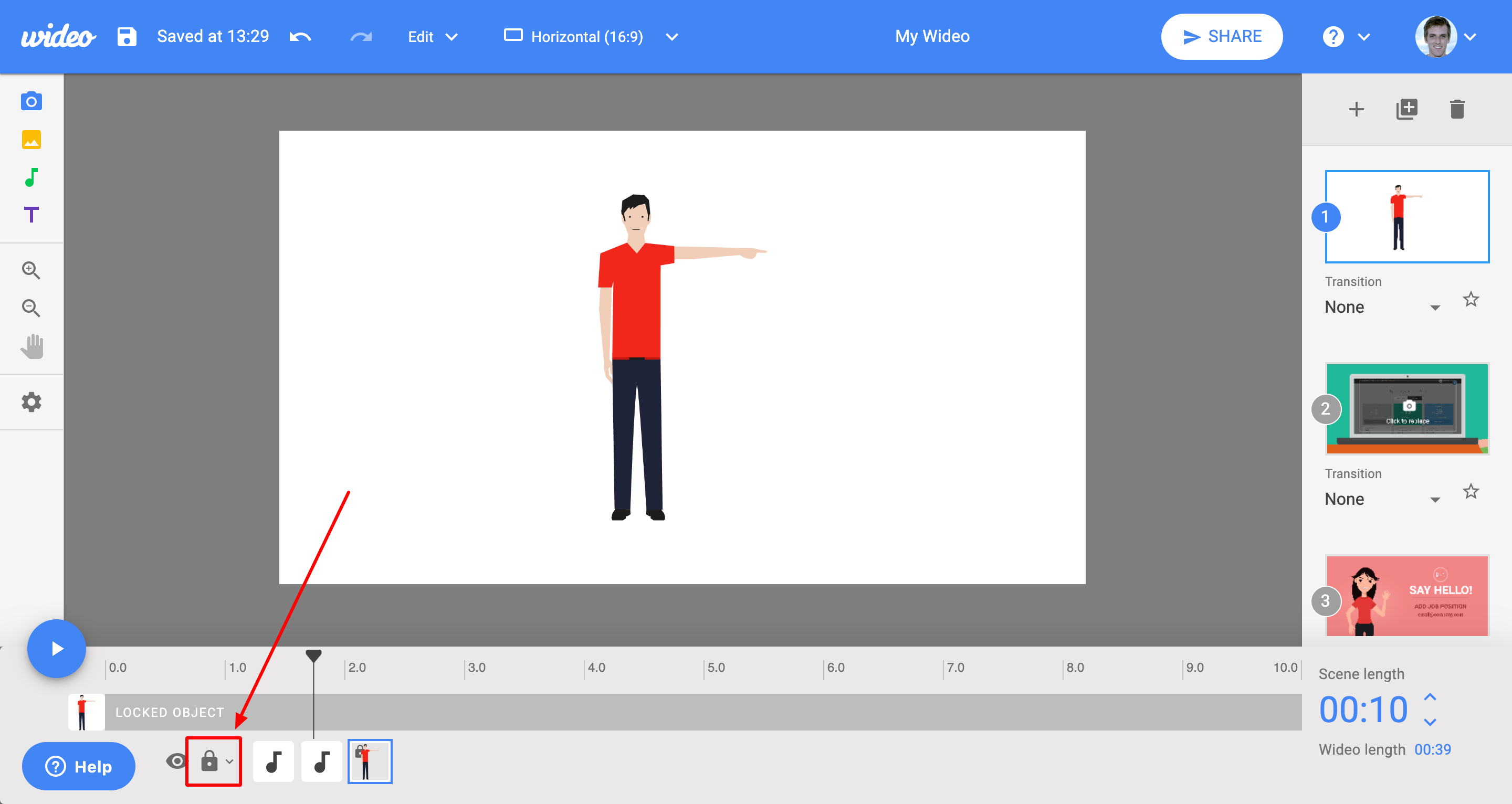Click the blue Help button
This screenshot has width=1512, height=804.
click(79, 766)
